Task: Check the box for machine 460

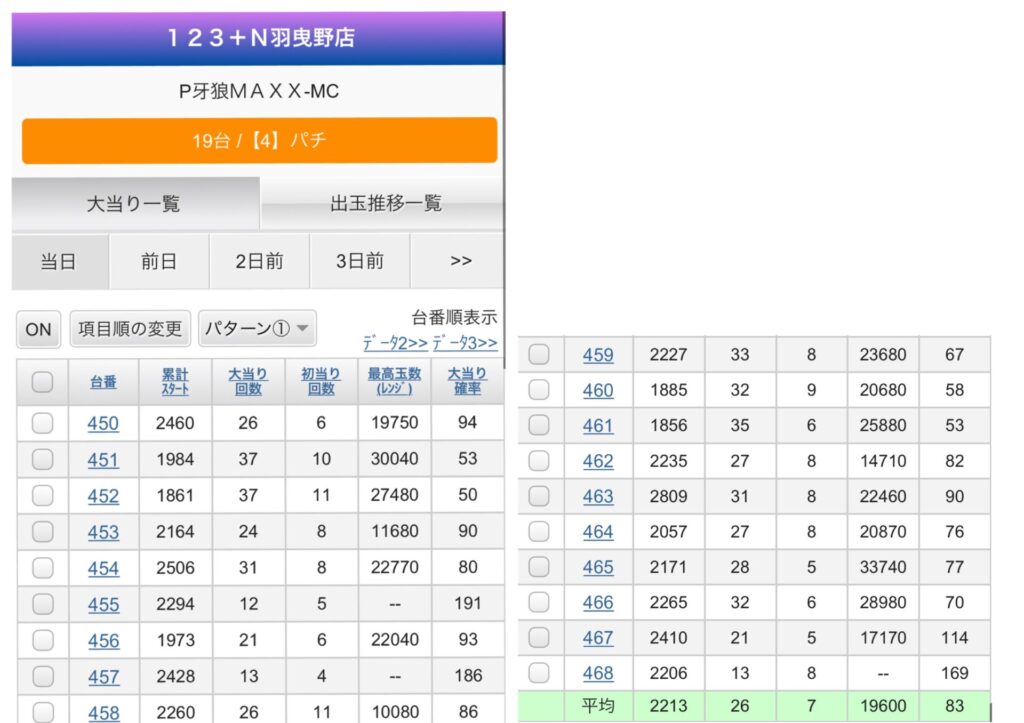Action: 539,390
